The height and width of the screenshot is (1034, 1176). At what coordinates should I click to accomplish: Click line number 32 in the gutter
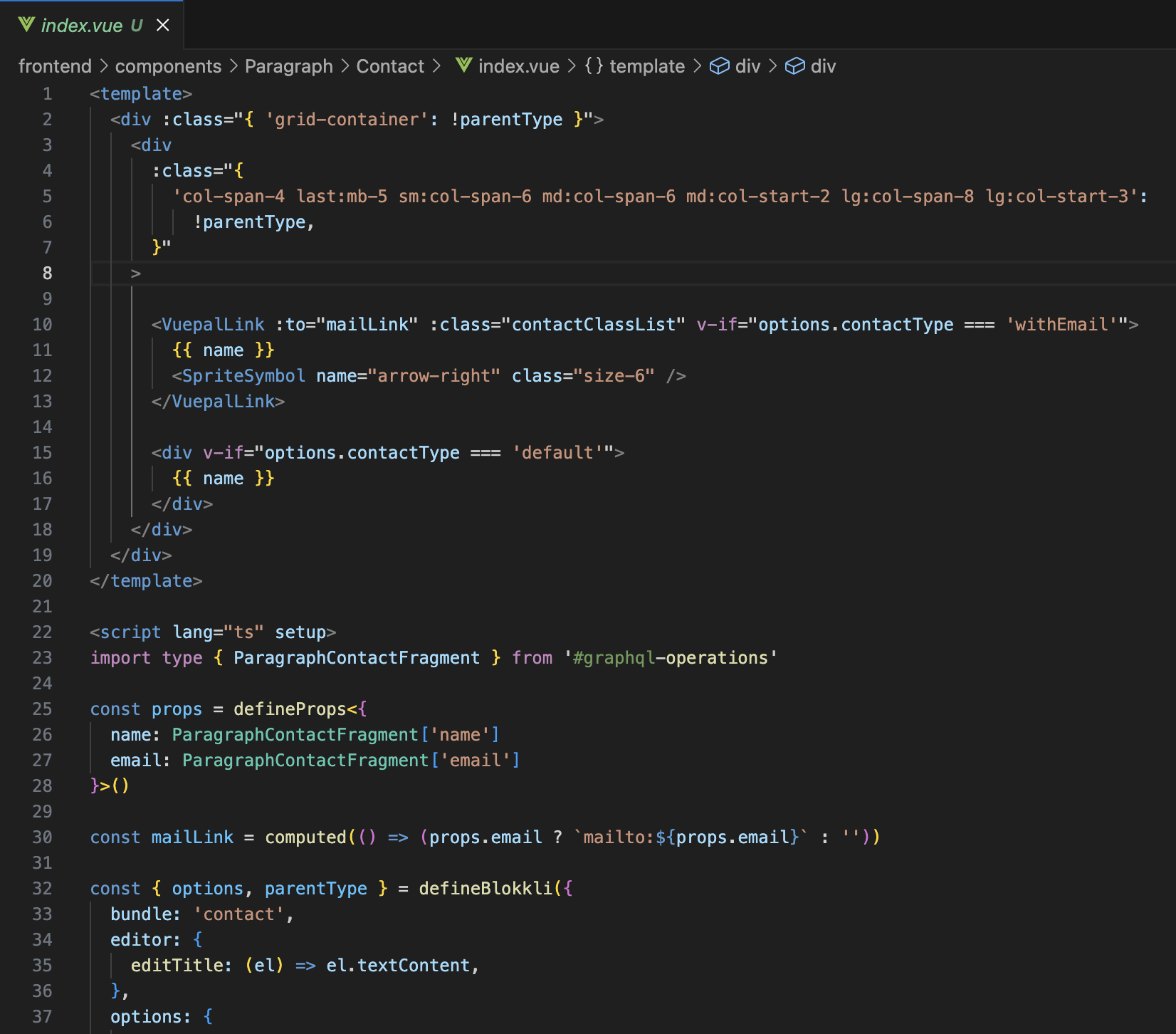42,889
